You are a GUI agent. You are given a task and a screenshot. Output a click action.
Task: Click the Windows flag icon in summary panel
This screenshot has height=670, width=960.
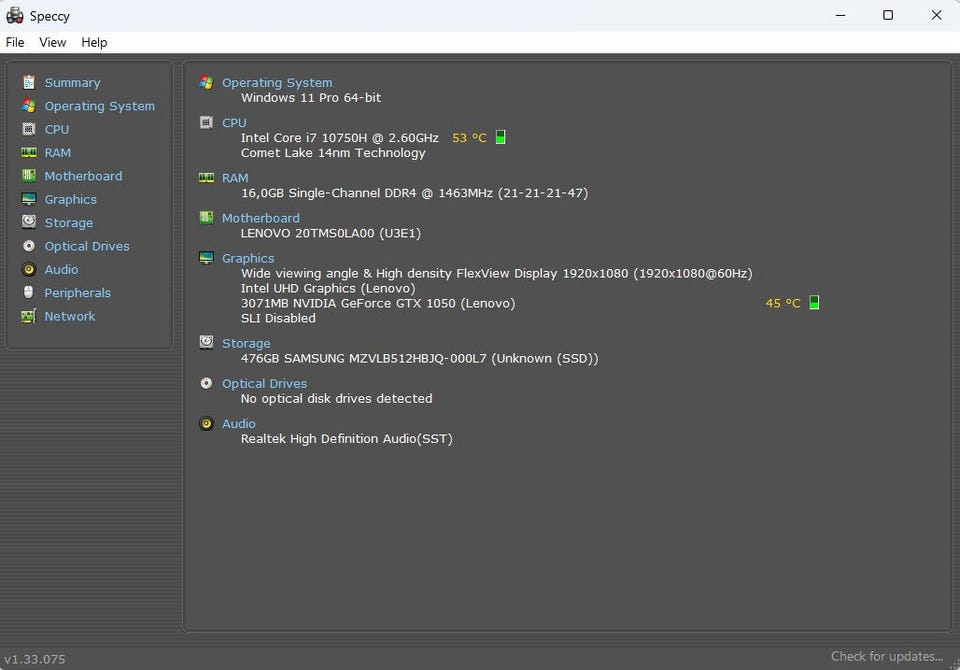pyautogui.click(x=206, y=82)
